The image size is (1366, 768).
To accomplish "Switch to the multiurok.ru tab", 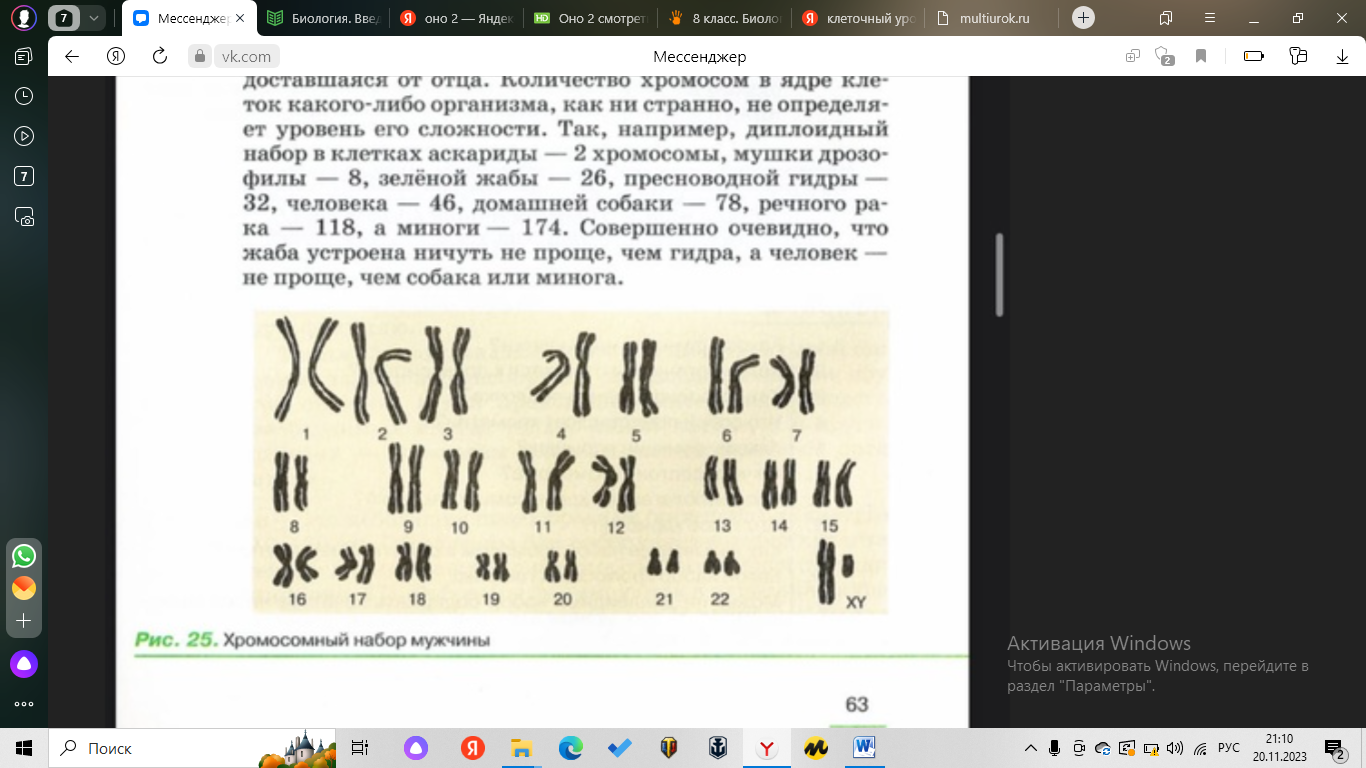I will coord(992,18).
